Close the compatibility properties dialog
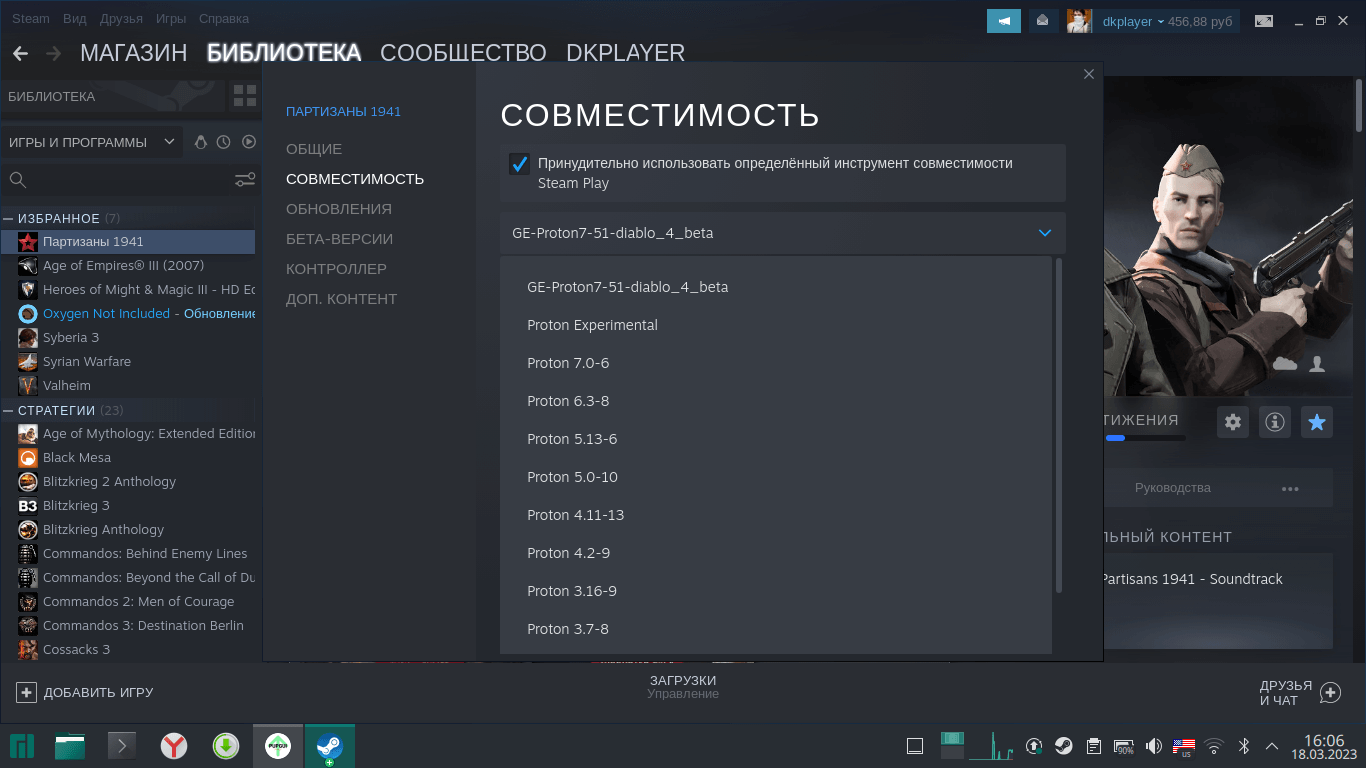1366x768 pixels. pyautogui.click(x=1090, y=74)
